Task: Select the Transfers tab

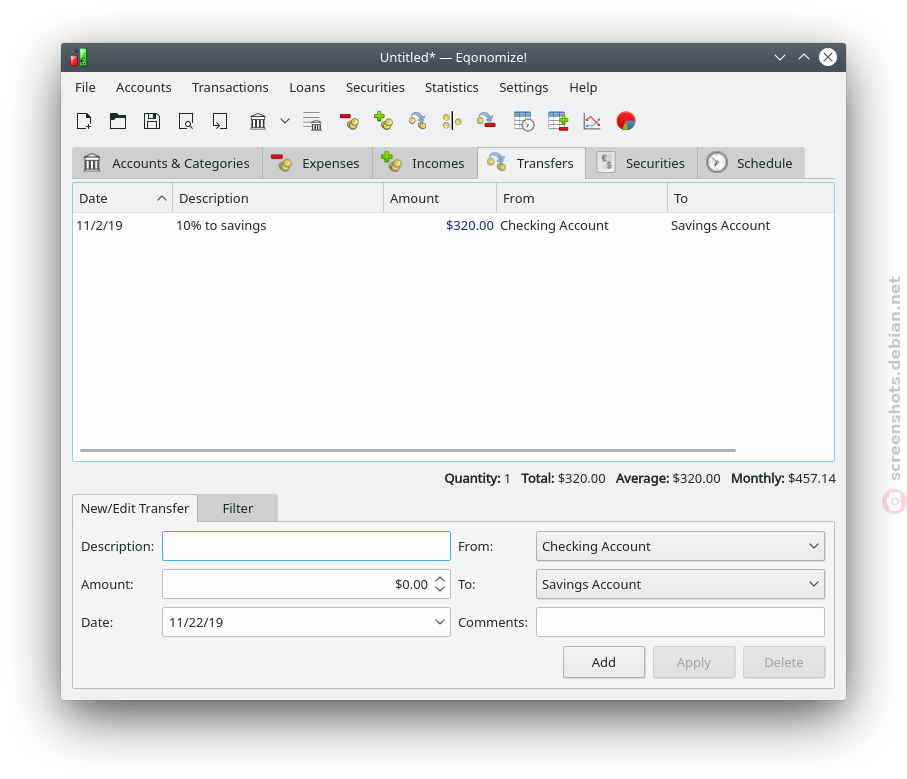Action: [x=532, y=163]
